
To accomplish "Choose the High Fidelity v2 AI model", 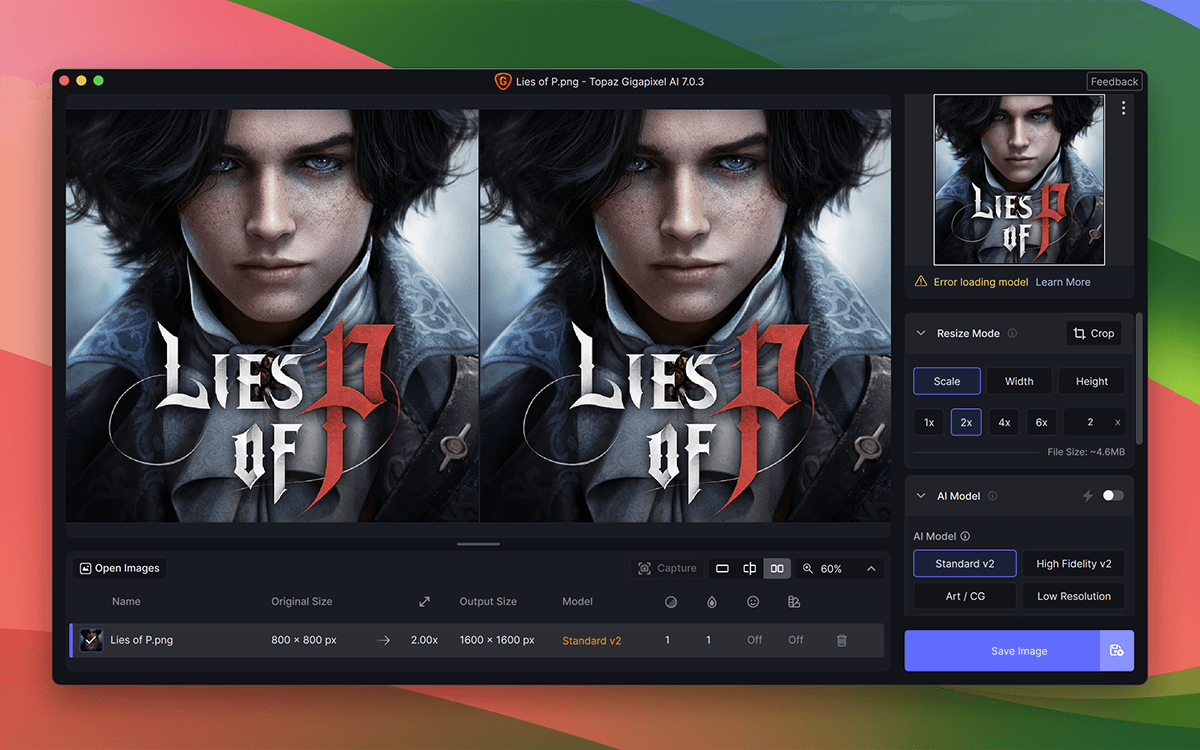I will (x=1074, y=564).
